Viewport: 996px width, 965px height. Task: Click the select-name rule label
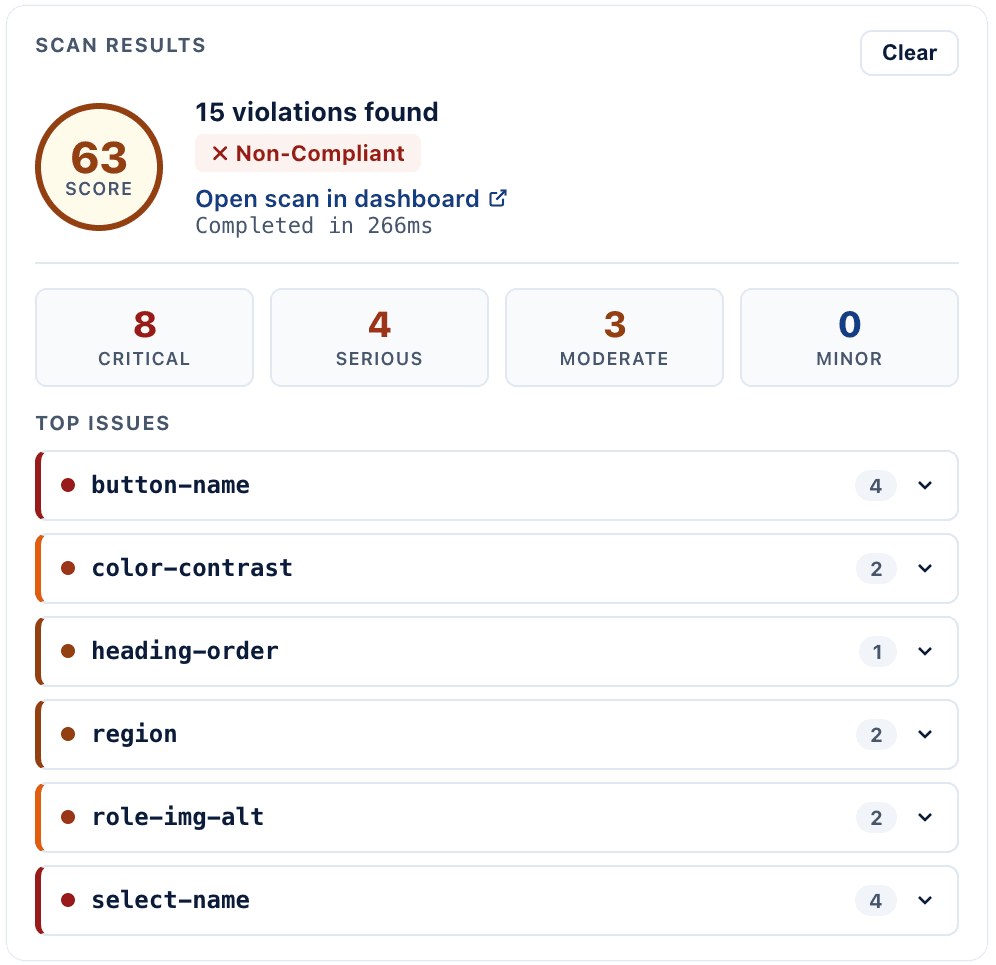click(x=170, y=900)
